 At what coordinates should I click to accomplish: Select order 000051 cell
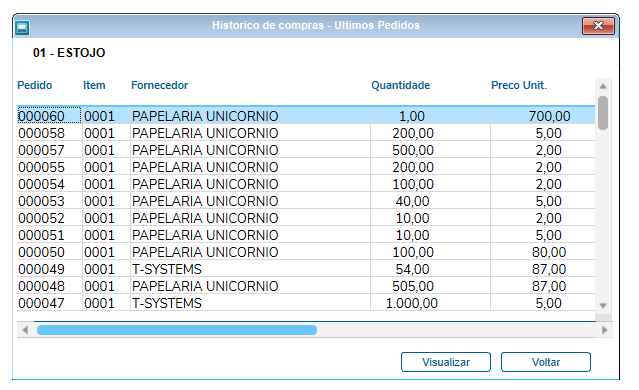pyautogui.click(x=49, y=235)
